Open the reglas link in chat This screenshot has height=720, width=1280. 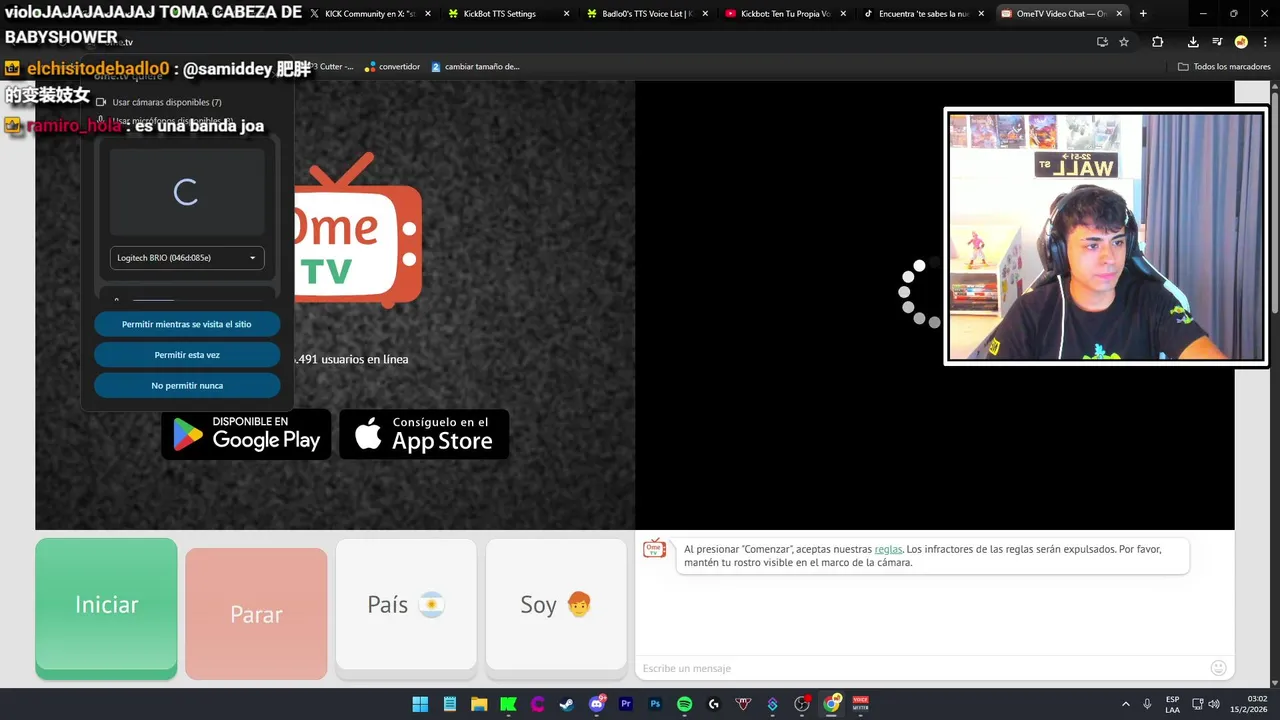[x=888, y=549]
